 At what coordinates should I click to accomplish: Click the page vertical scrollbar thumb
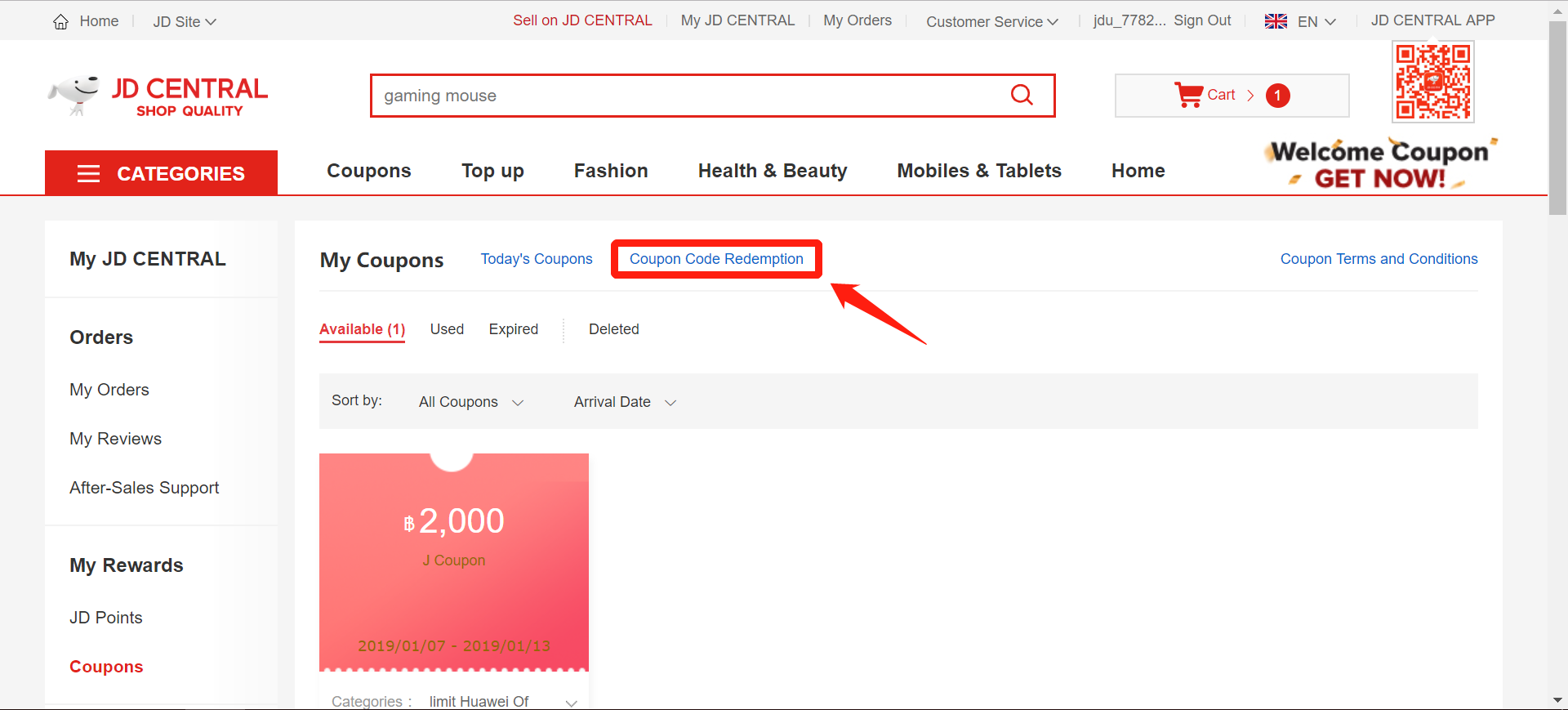[1558, 118]
